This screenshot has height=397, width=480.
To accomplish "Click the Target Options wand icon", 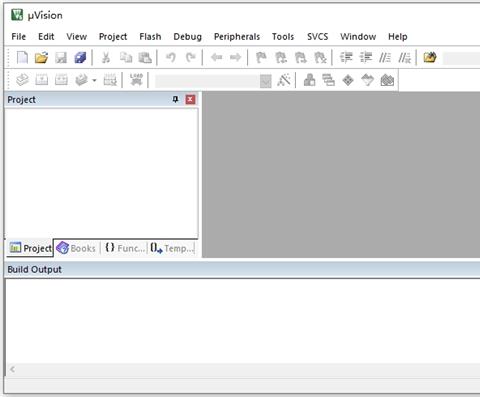I will (x=284, y=80).
